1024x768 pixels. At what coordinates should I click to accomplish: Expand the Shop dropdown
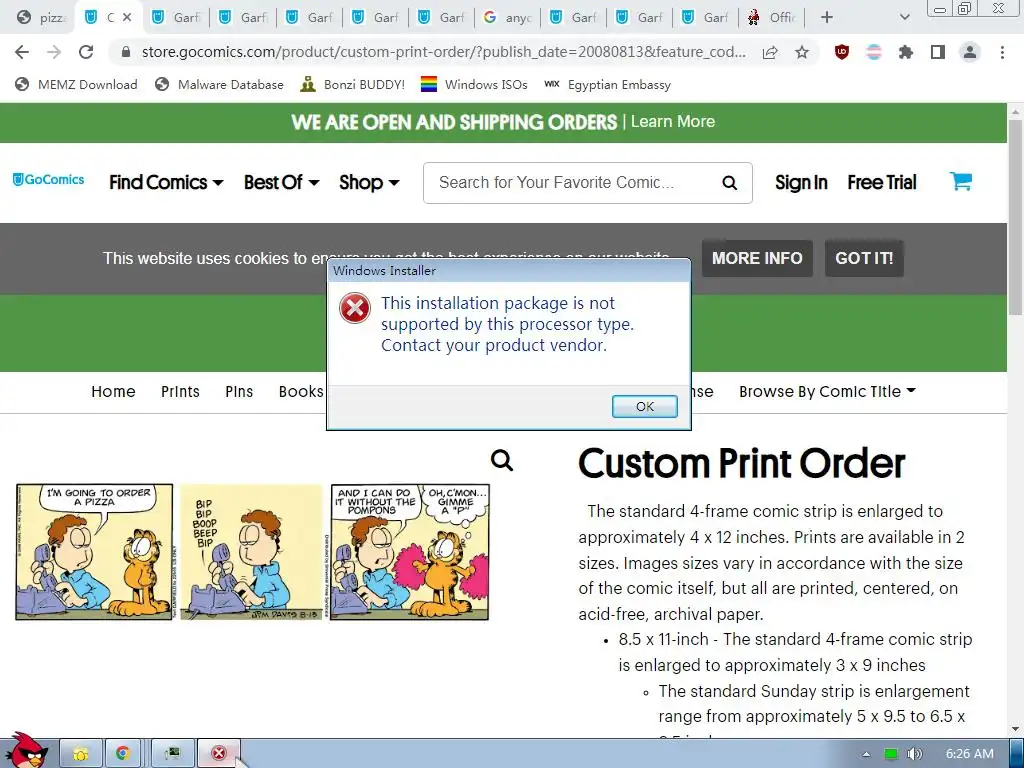(369, 182)
